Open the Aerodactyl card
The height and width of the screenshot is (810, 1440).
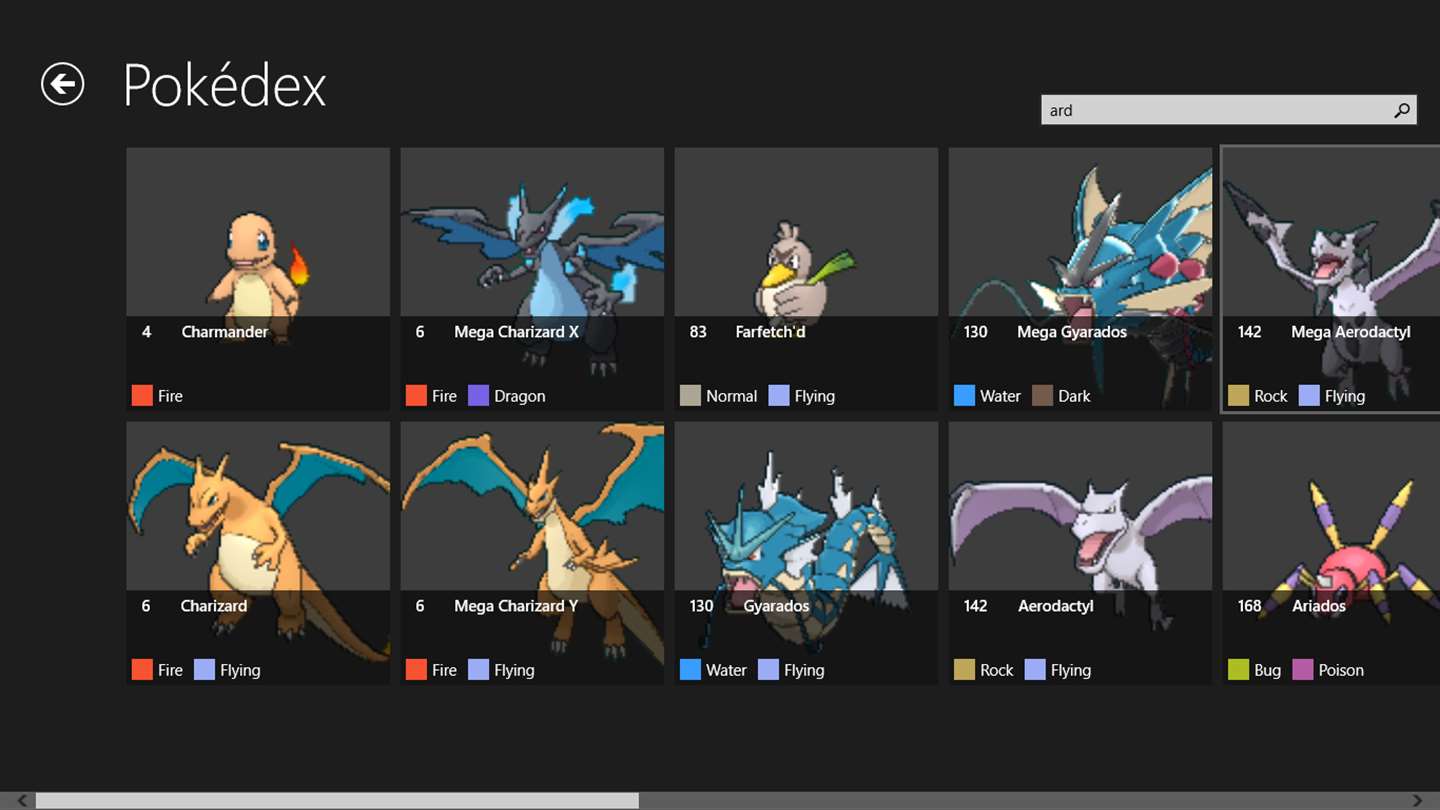tap(1080, 553)
